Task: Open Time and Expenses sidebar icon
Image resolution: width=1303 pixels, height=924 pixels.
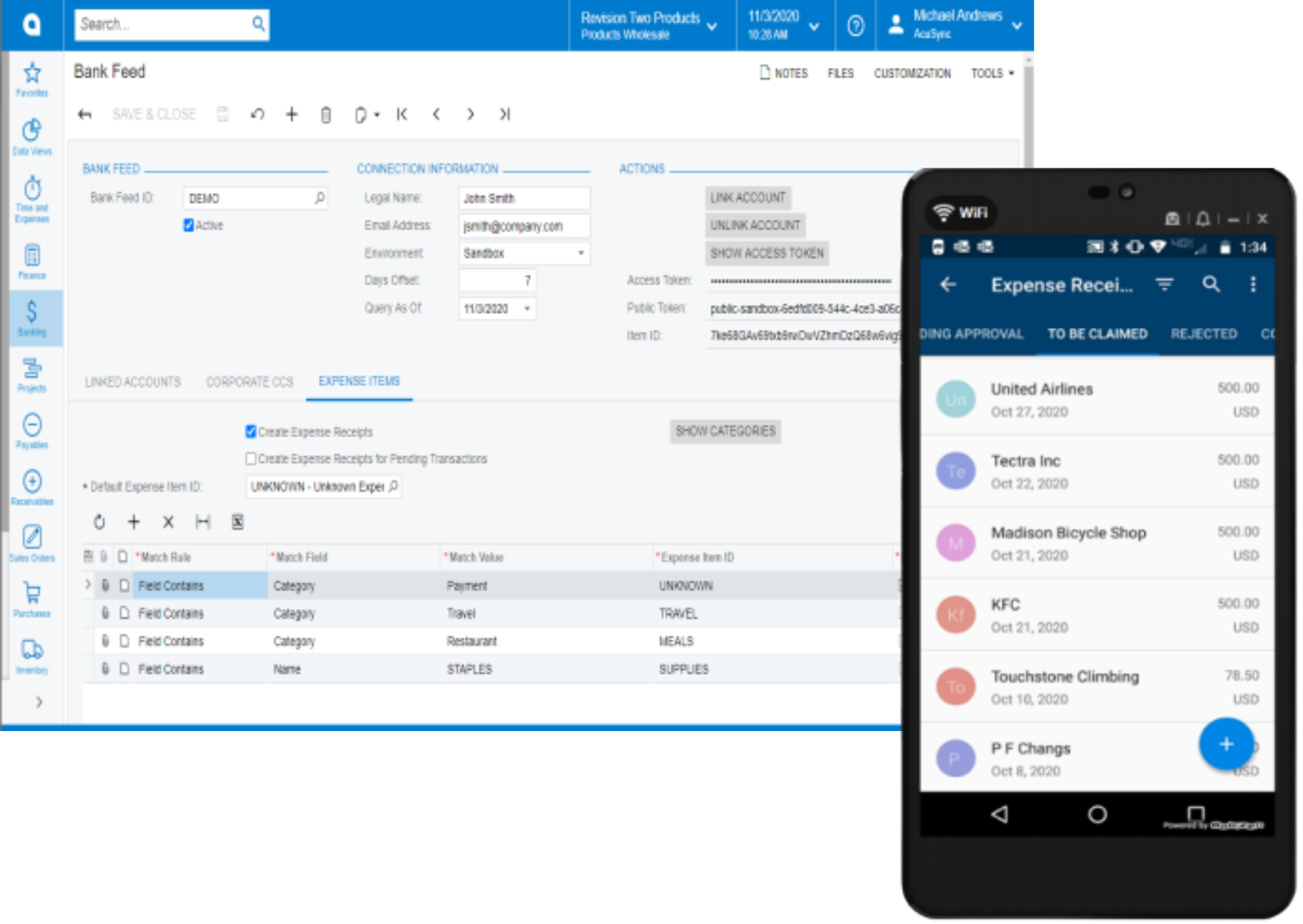Action: click(x=32, y=198)
